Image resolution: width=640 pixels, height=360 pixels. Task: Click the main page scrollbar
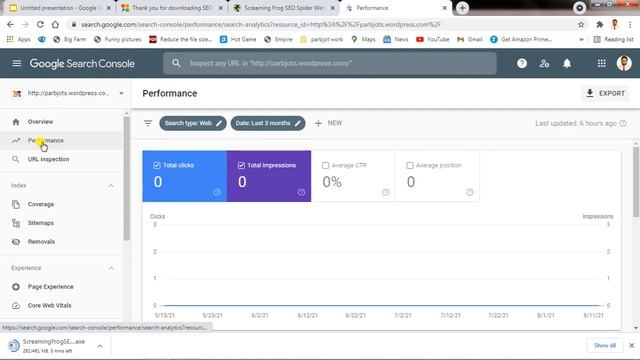(x=636, y=182)
